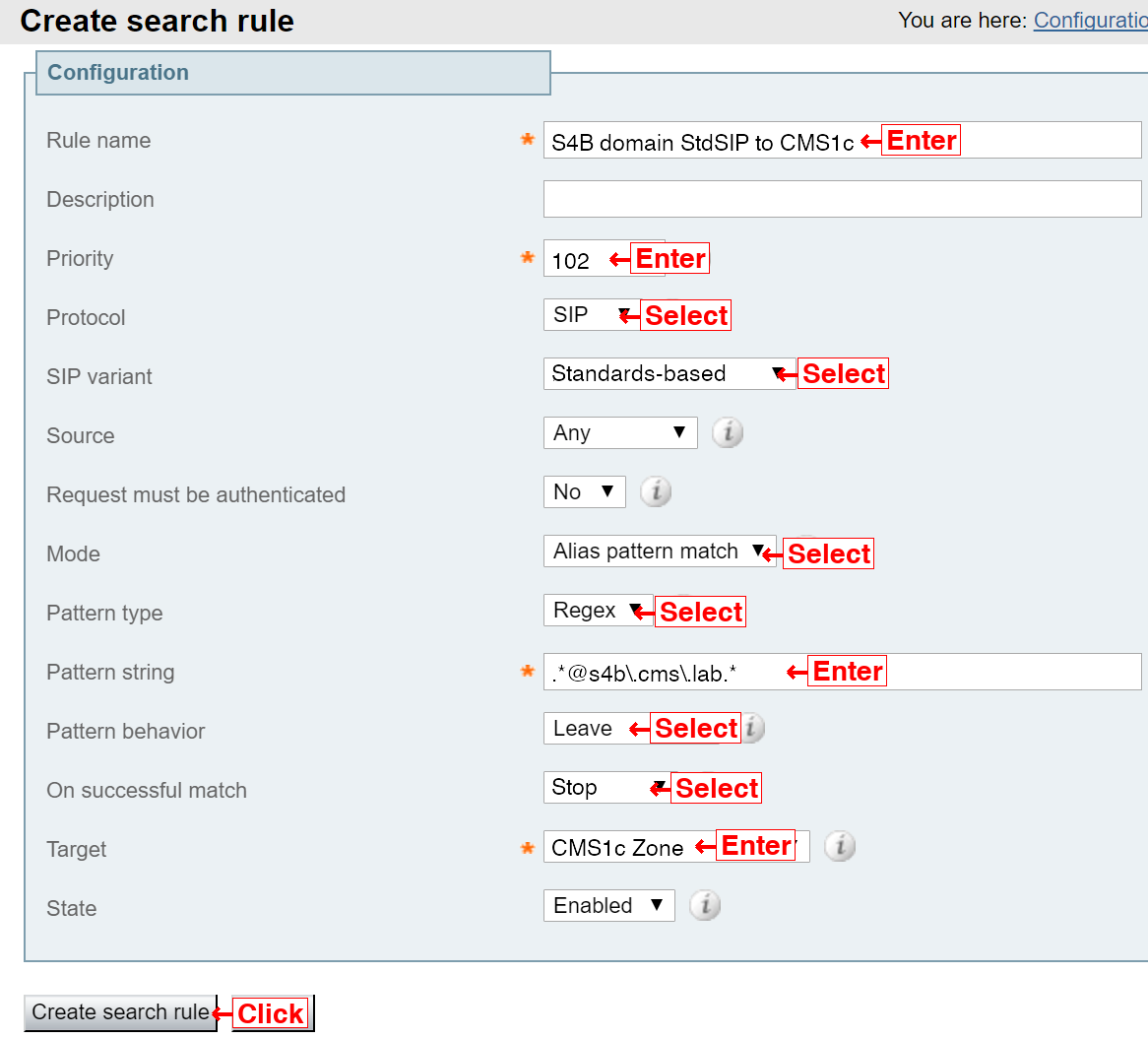The width and height of the screenshot is (1148, 1039).
Task: Open info icon for Request must be authenticated
Action: coord(656,491)
